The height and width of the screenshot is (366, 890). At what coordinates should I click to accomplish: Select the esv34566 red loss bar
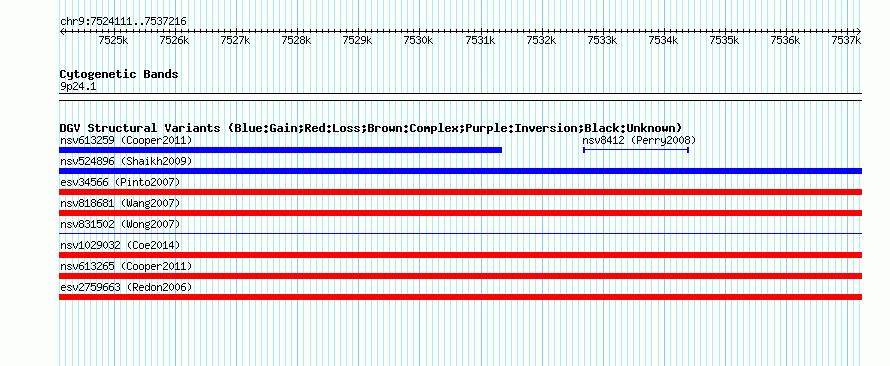click(460, 192)
